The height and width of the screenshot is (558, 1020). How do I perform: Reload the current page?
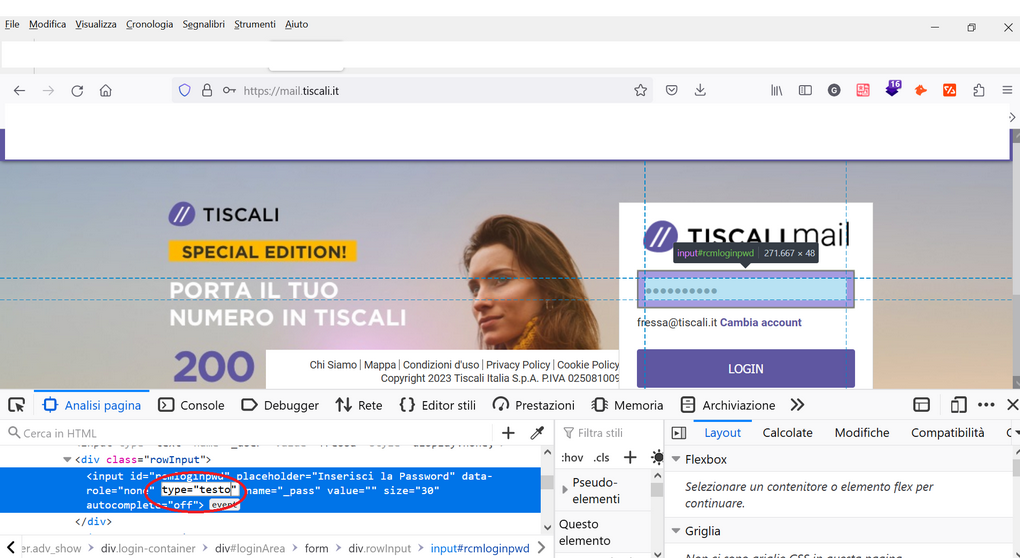point(77,90)
